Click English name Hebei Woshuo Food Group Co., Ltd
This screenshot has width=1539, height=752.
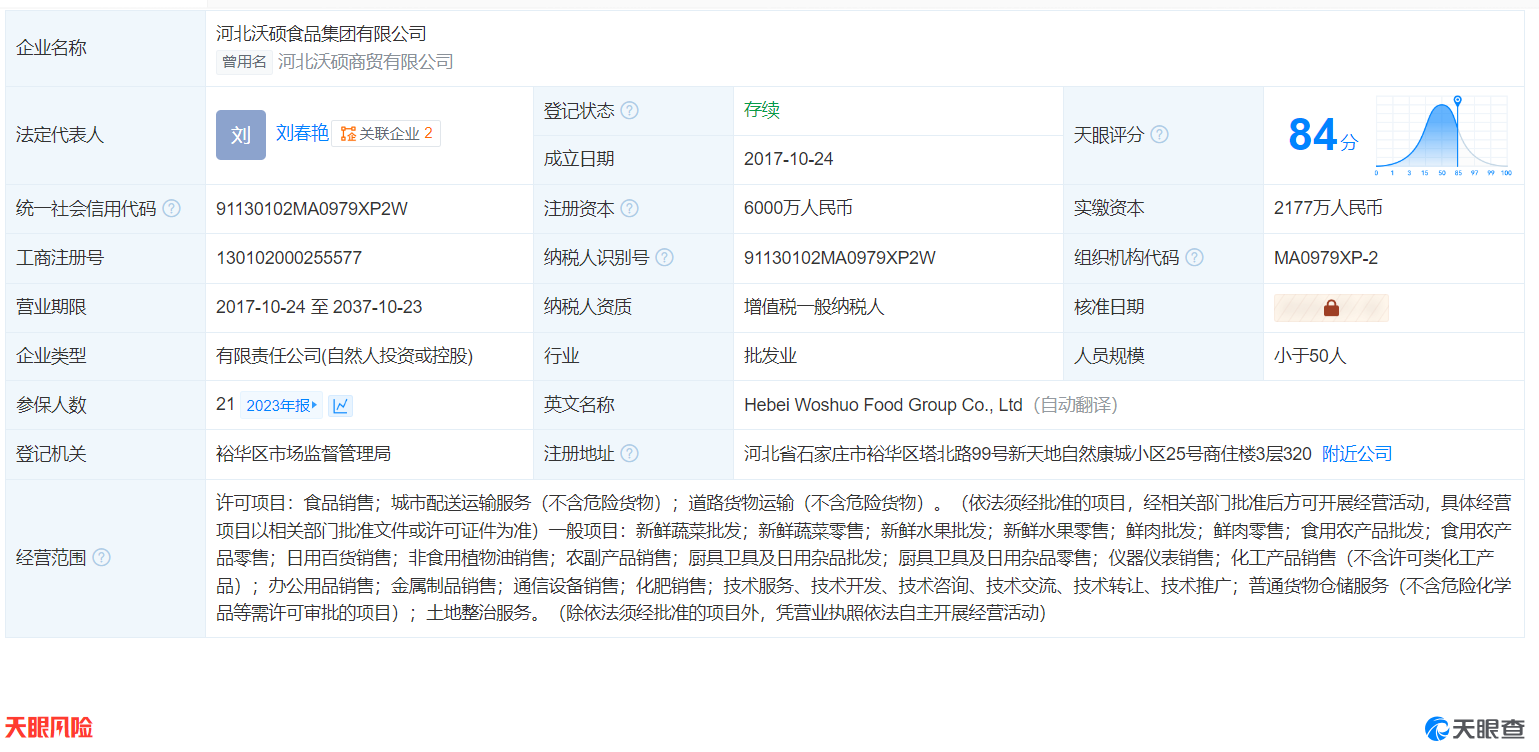click(883, 405)
